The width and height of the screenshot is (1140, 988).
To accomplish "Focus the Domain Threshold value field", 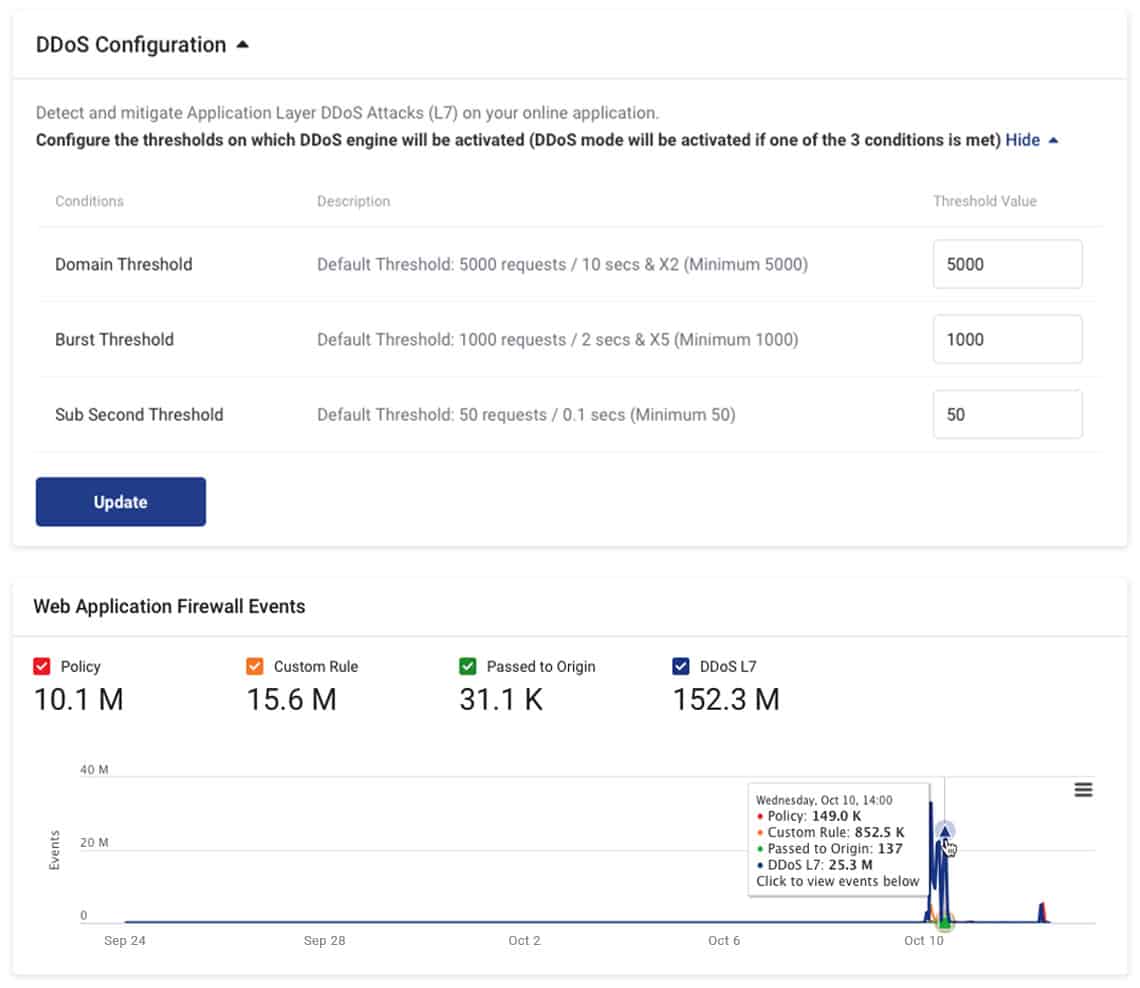I will point(1007,264).
